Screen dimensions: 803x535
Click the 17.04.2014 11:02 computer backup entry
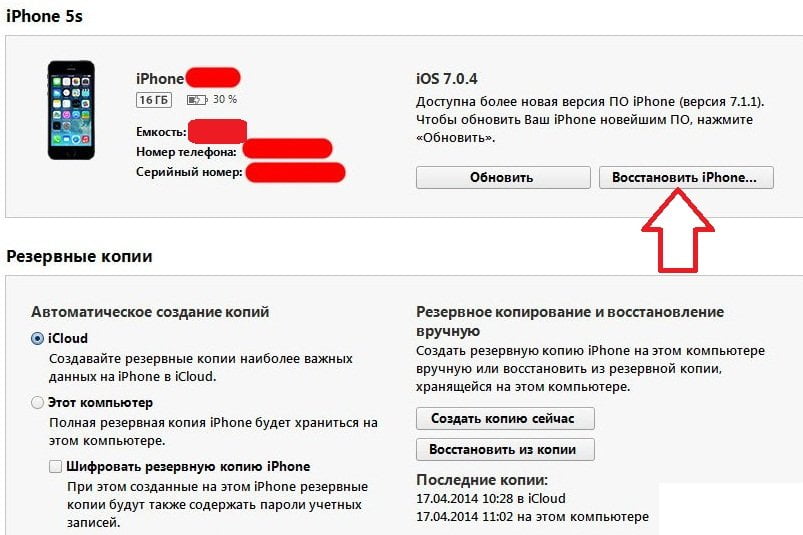[532, 517]
